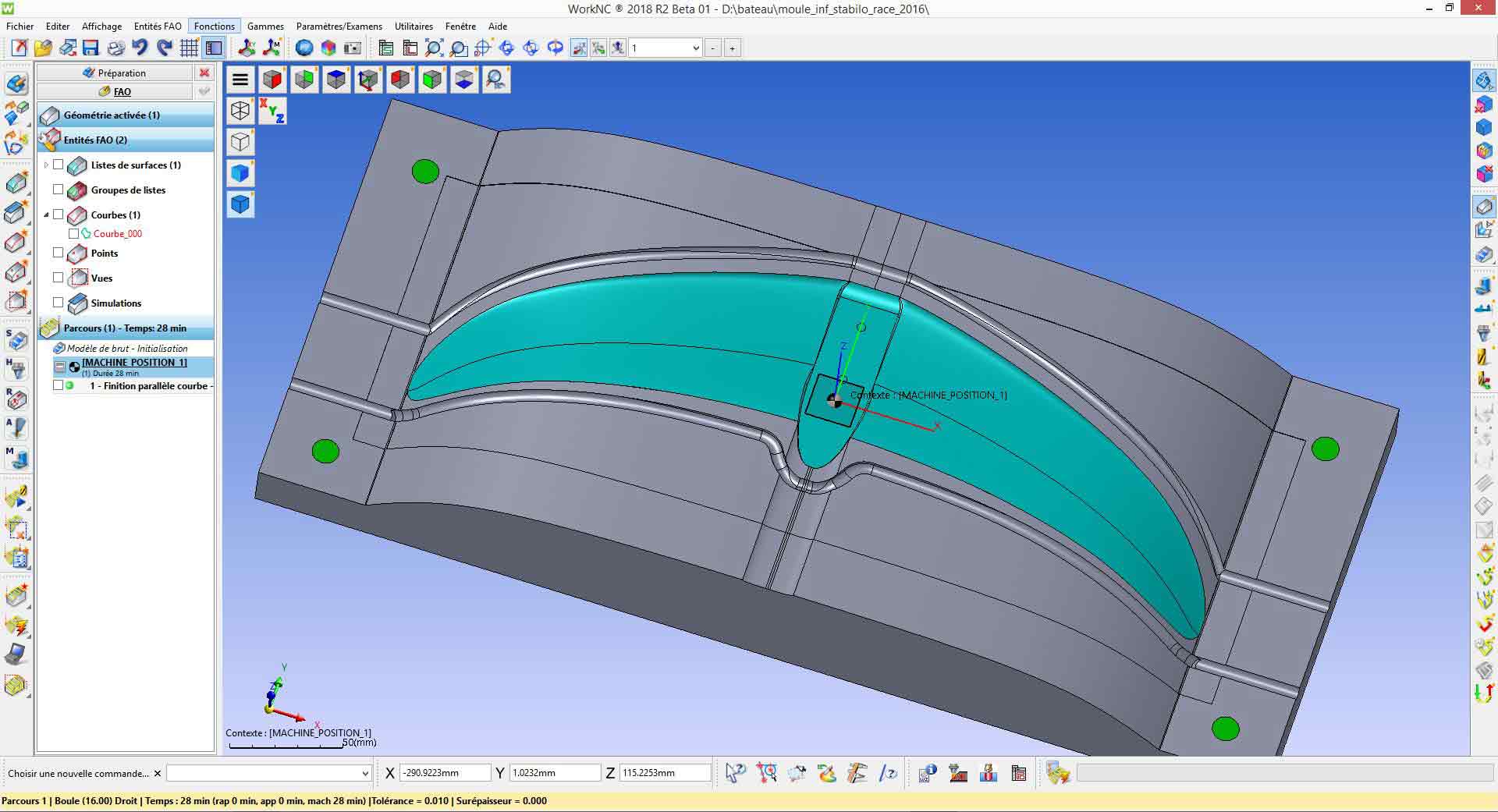
Task: Toggle the grid display icon
Action: point(189,48)
